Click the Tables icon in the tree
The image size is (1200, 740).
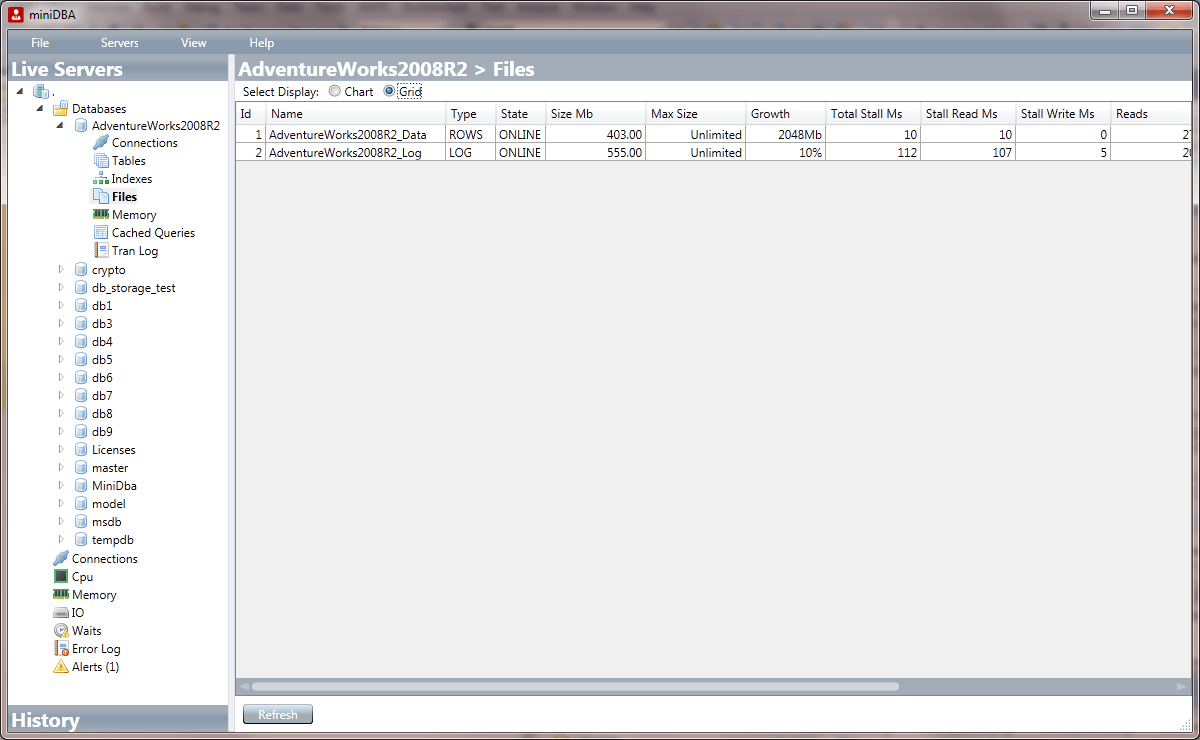click(101, 161)
